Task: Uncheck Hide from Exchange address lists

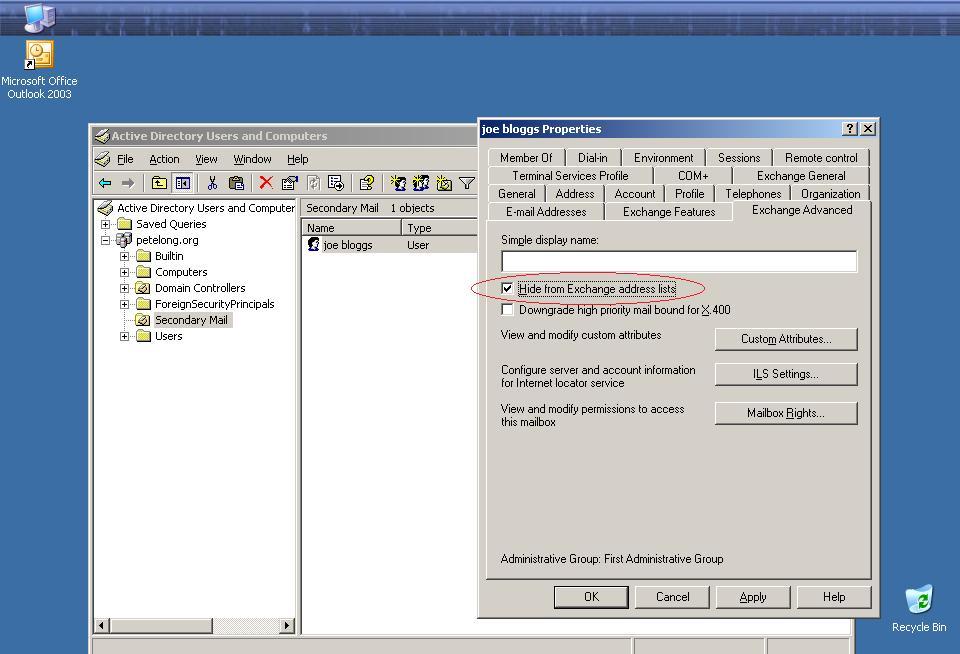Action: click(507, 288)
